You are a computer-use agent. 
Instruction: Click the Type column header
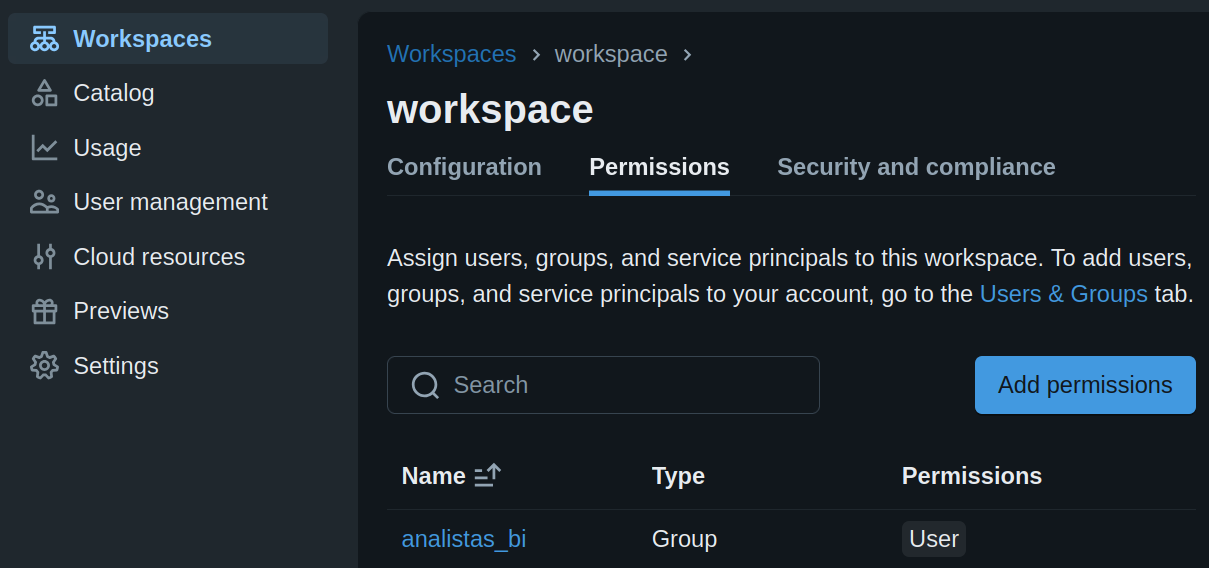[x=678, y=476]
